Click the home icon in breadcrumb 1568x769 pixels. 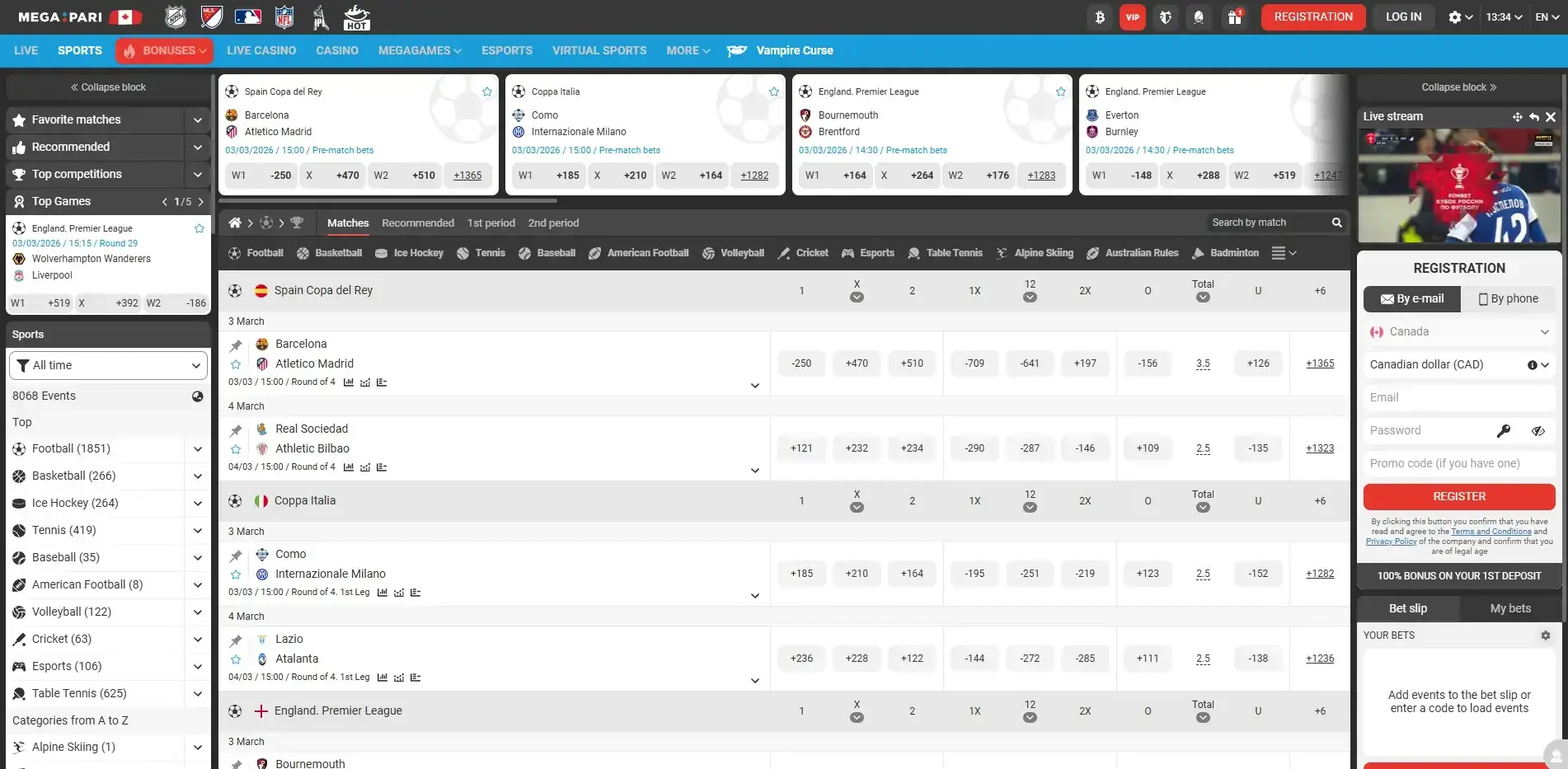click(235, 223)
